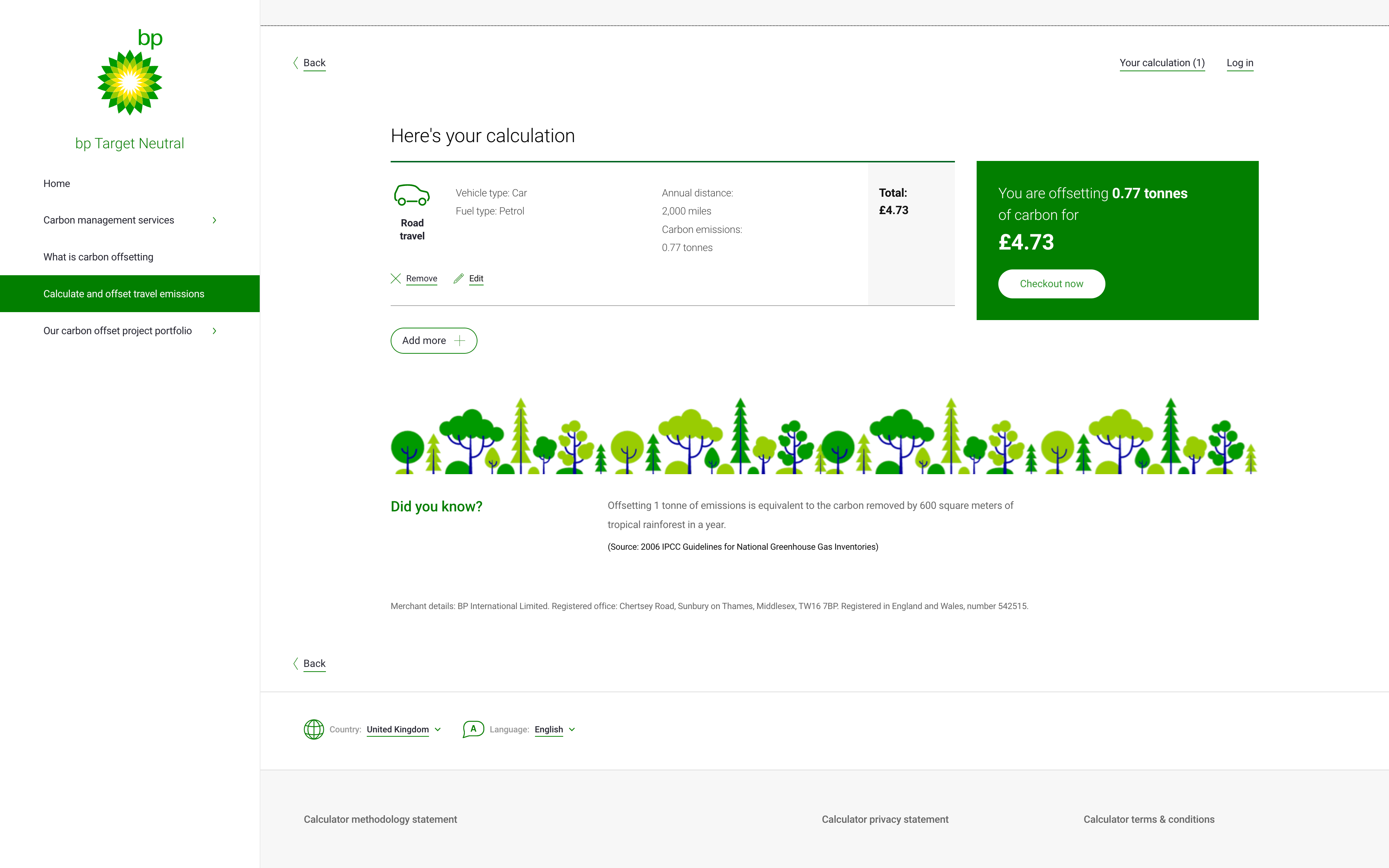Click the language speech bubble icon
This screenshot has width=1389, height=868.
[473, 729]
